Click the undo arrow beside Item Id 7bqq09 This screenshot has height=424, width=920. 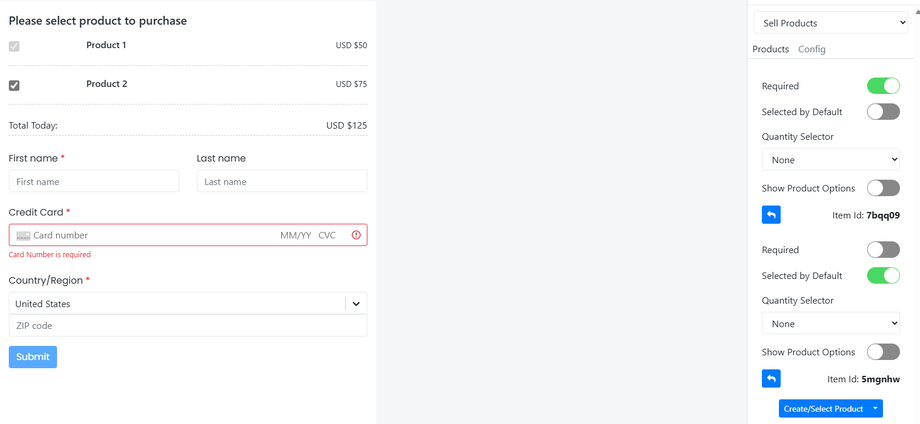(771, 215)
